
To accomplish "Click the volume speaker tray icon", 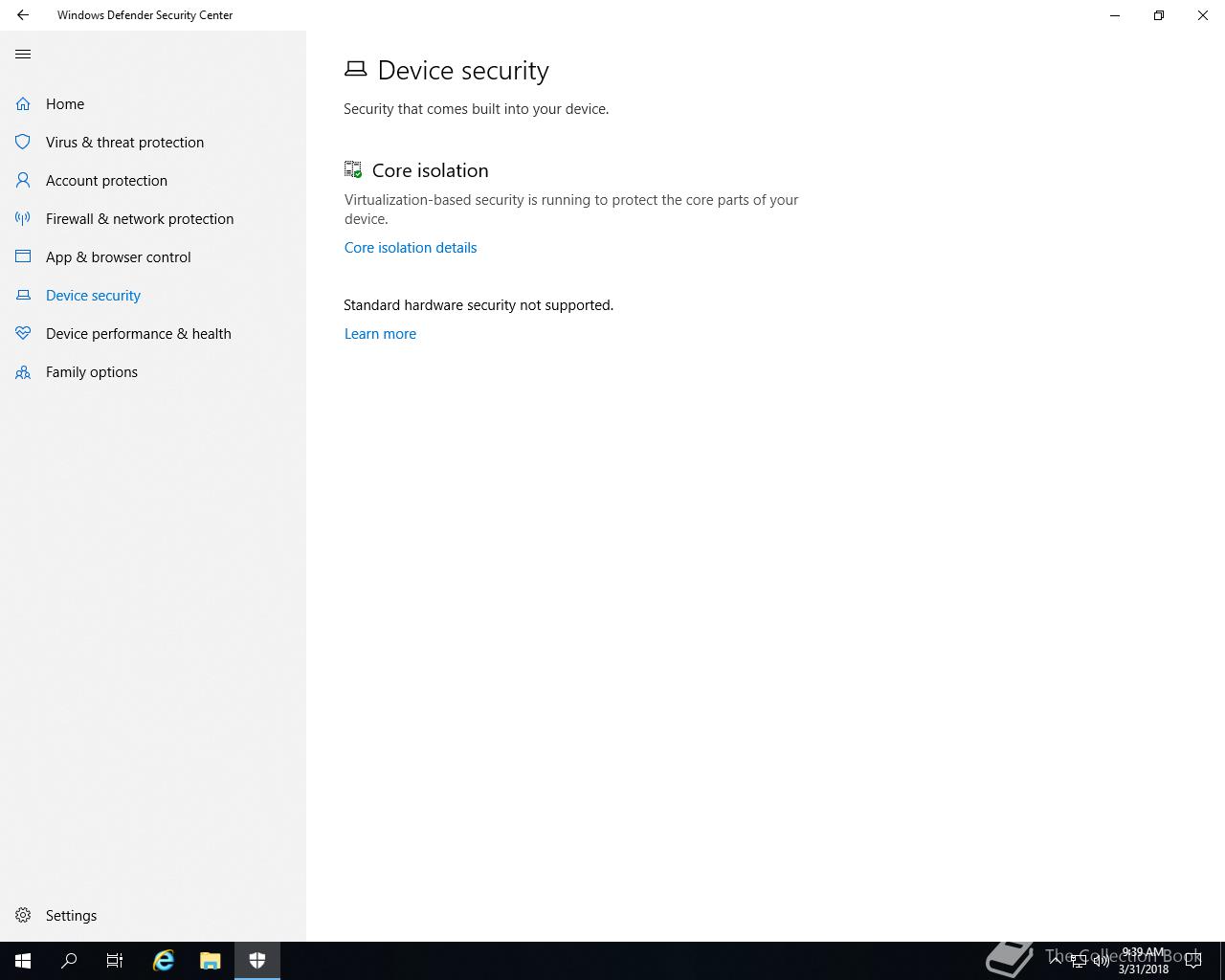I will tap(1102, 961).
